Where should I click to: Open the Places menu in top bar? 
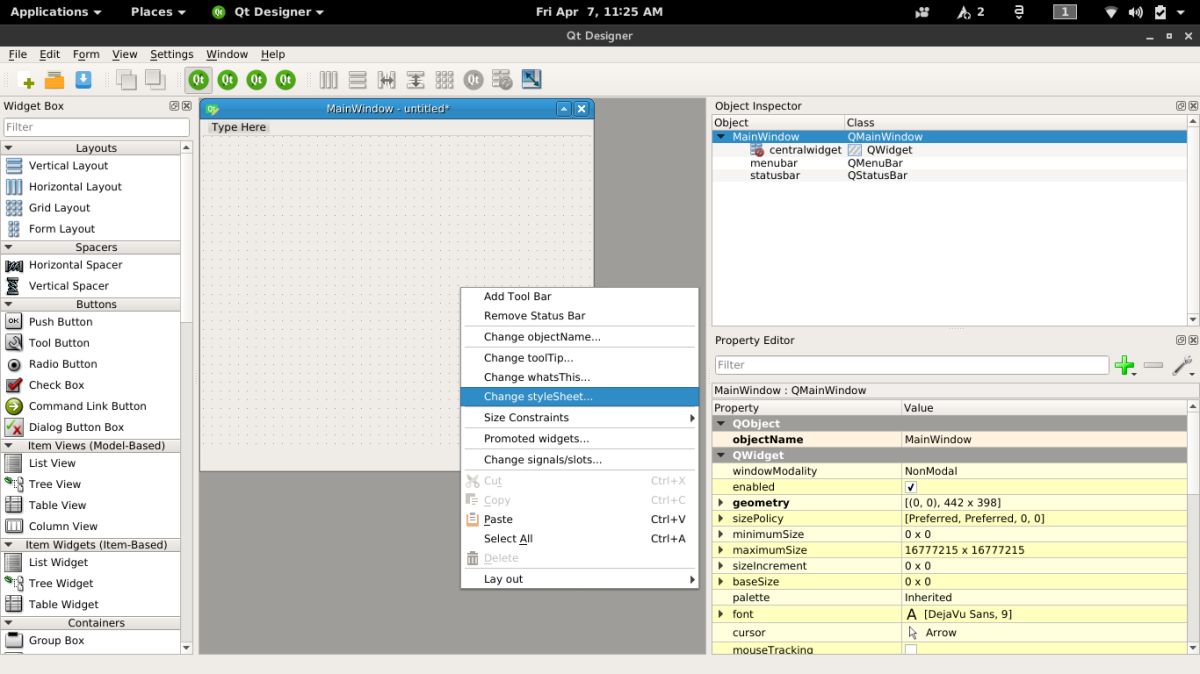point(158,12)
